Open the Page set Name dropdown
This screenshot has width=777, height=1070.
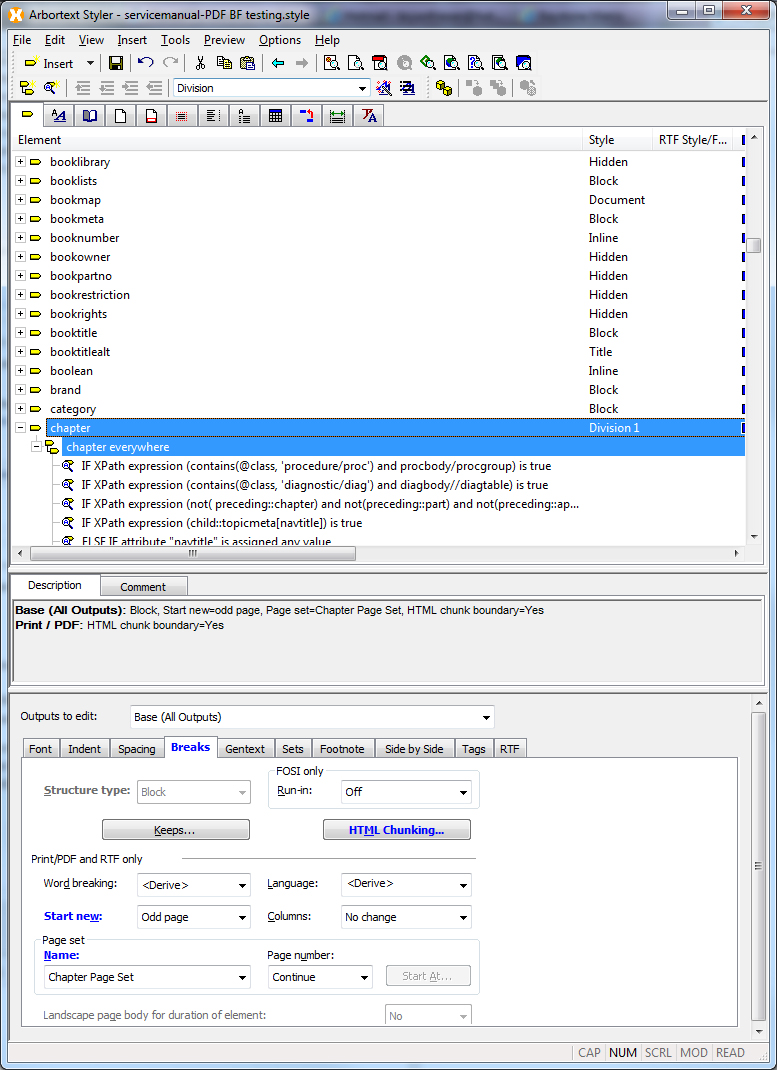[x=147, y=977]
